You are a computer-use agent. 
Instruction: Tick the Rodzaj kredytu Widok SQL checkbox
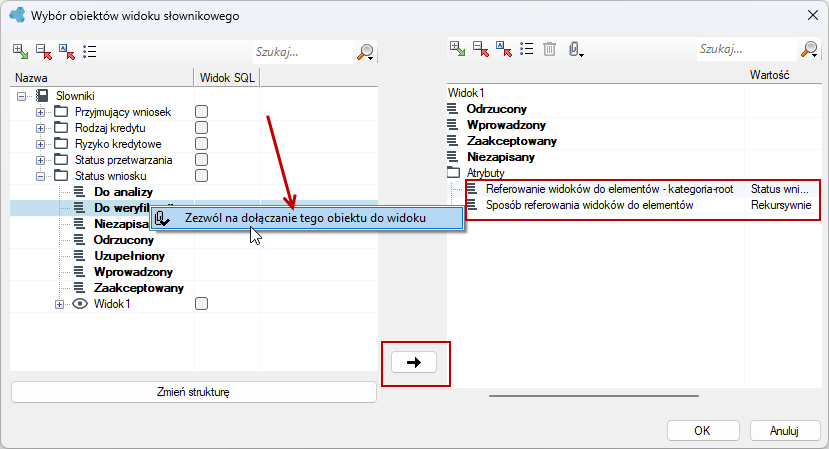point(201,127)
